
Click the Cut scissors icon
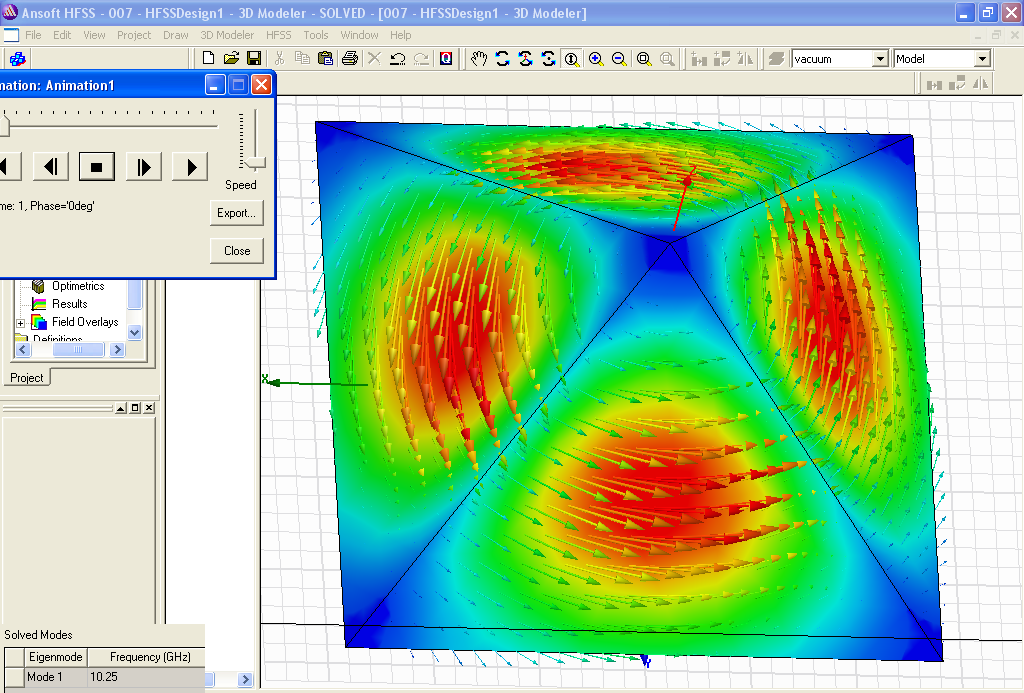(280, 59)
